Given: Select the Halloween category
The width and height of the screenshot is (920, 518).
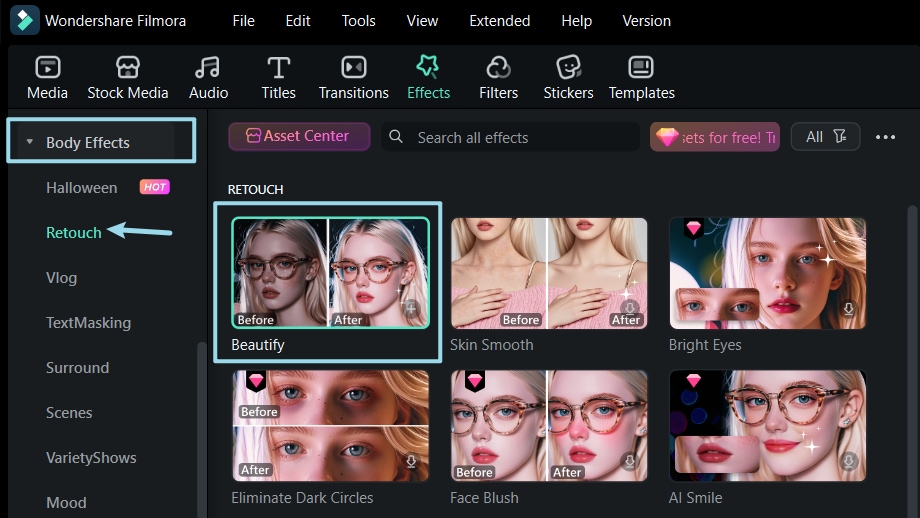Looking at the screenshot, I should 82,188.
